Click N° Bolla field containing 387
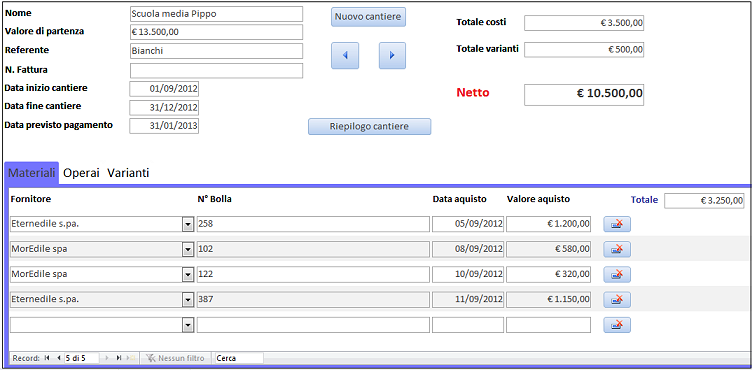Screen dimensions: 752x370 coord(313,299)
